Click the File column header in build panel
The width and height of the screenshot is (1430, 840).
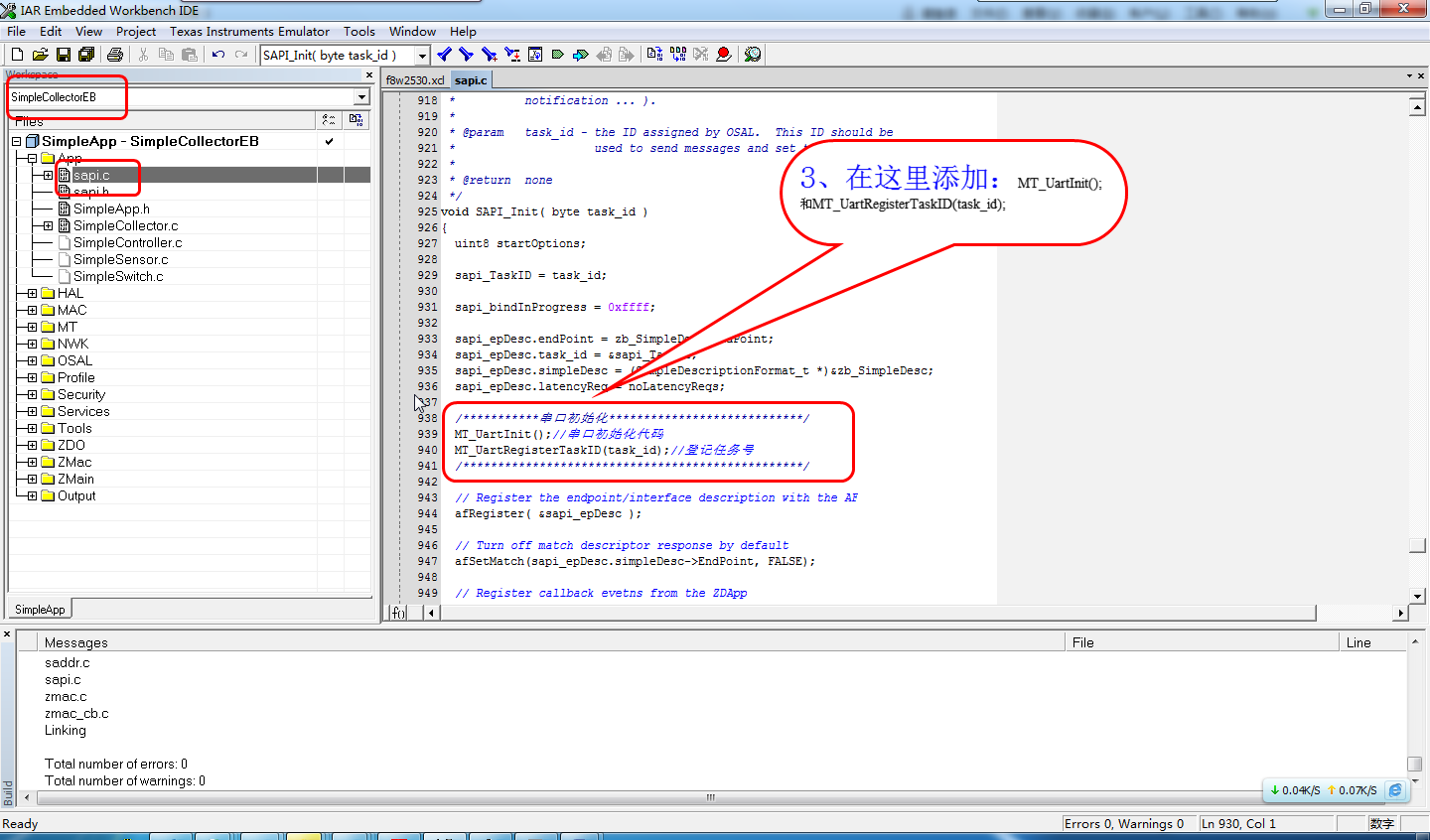(x=1202, y=642)
